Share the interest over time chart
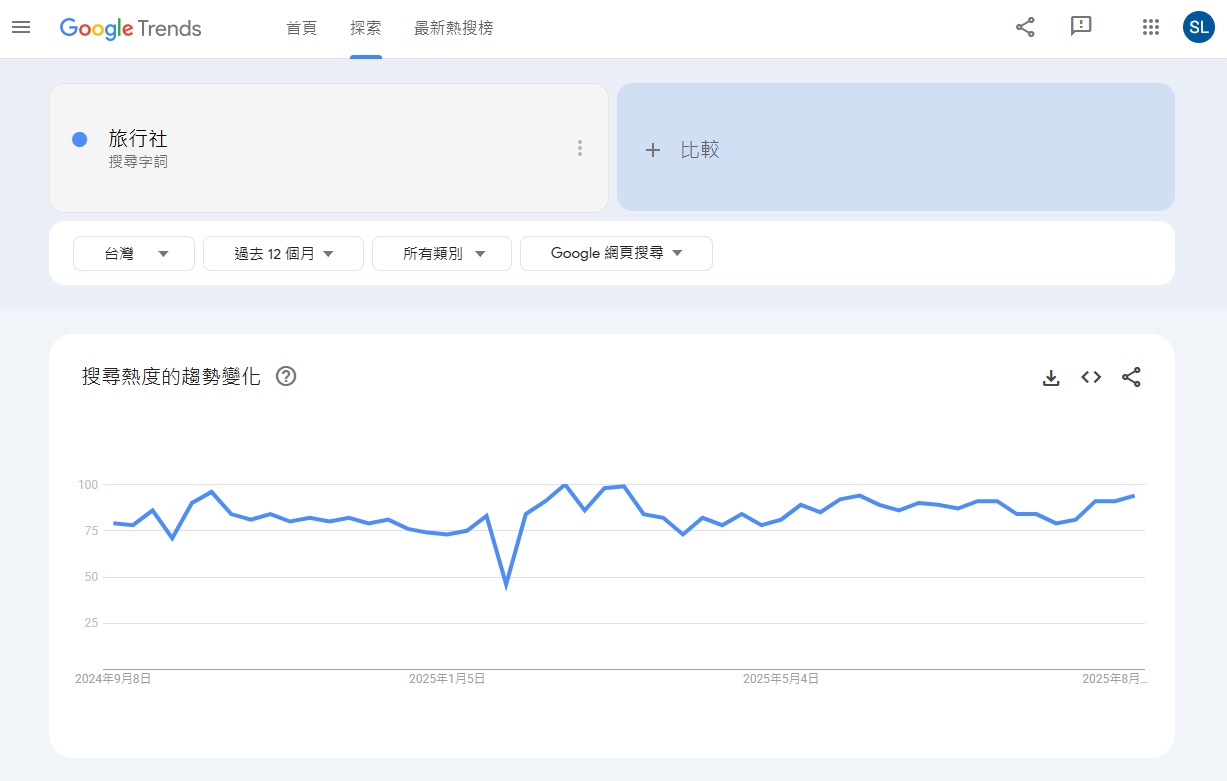This screenshot has width=1227, height=781. pyautogui.click(x=1131, y=377)
